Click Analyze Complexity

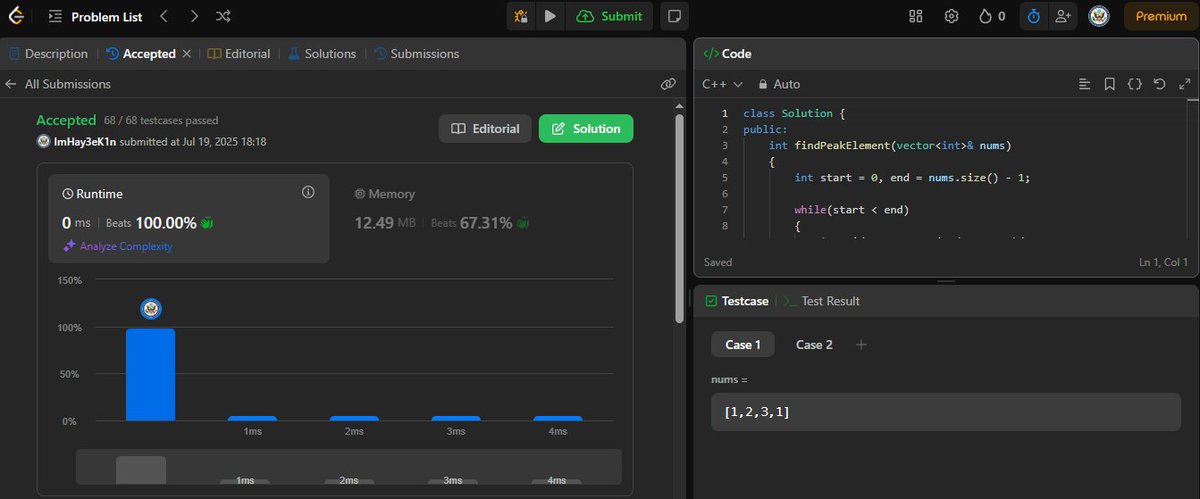(x=117, y=246)
